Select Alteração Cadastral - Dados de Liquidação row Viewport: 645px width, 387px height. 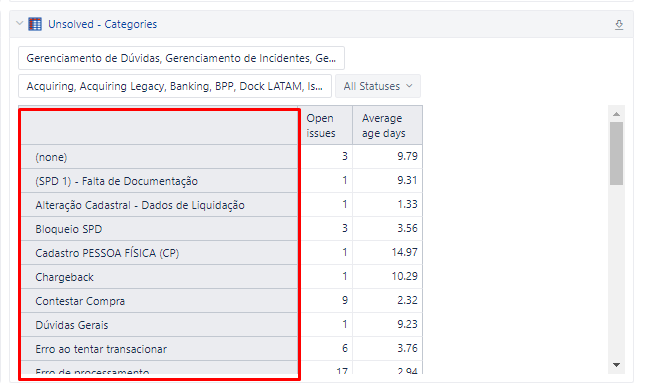[159, 205]
